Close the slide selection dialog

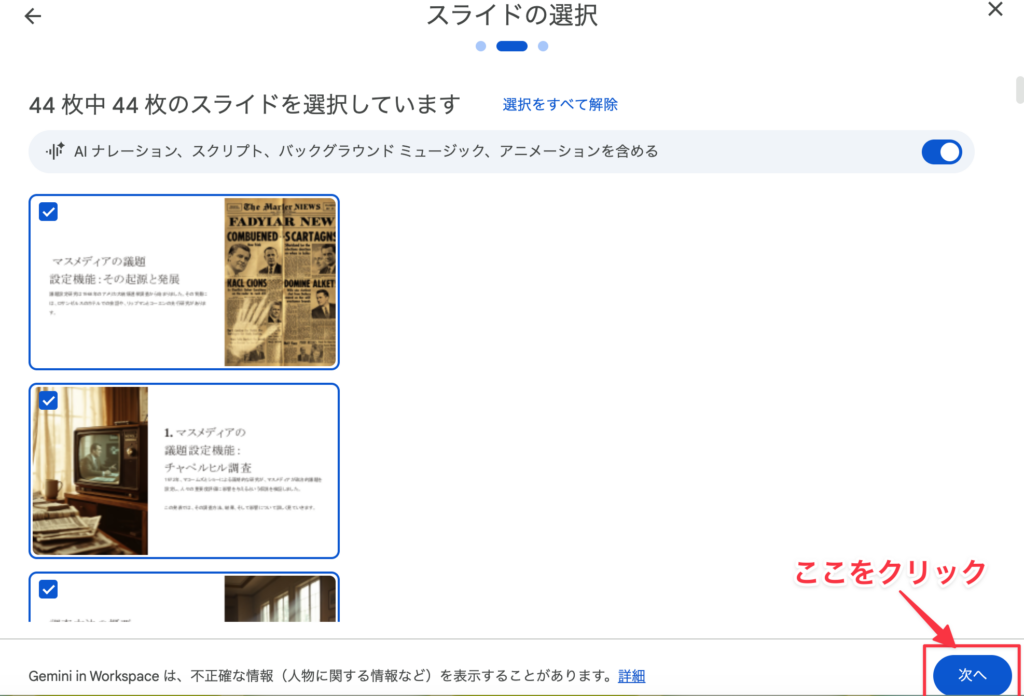[x=995, y=9]
